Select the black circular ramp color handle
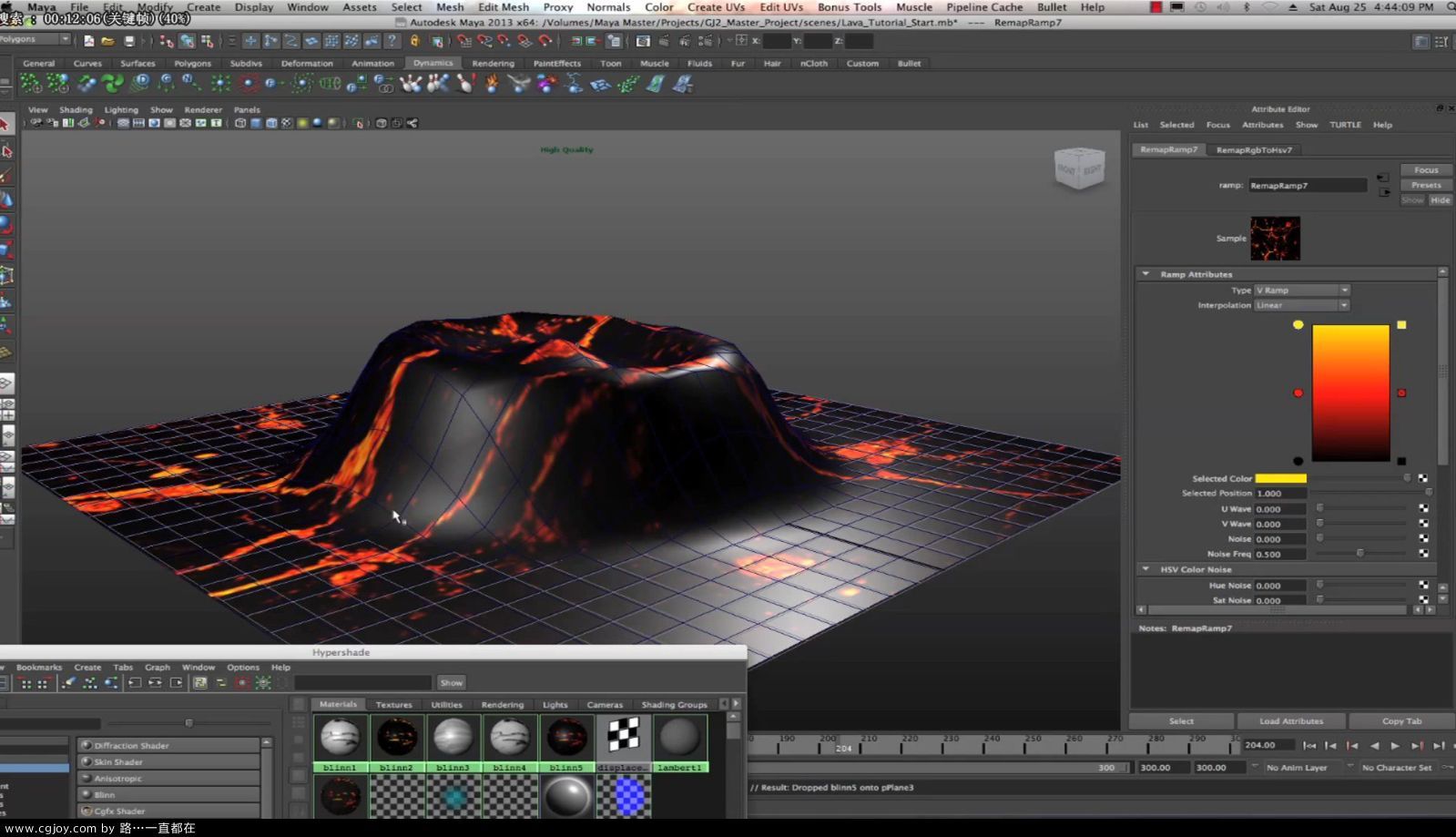The image size is (1456, 837). [x=1298, y=461]
